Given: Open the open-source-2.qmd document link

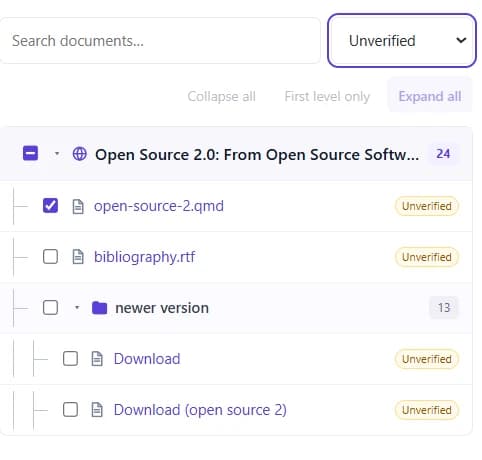Looking at the screenshot, I should [x=159, y=206].
